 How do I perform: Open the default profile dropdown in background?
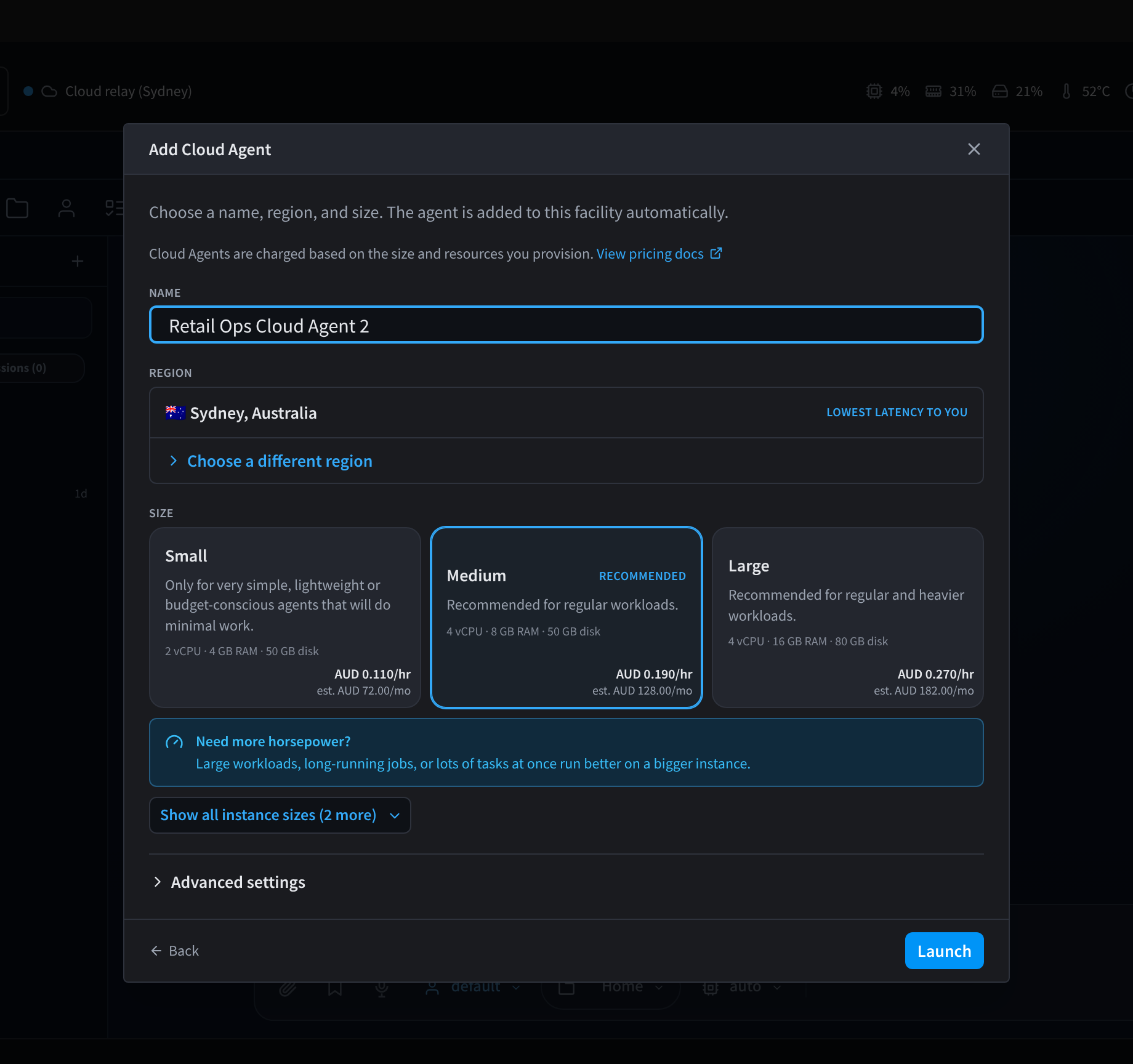click(474, 987)
